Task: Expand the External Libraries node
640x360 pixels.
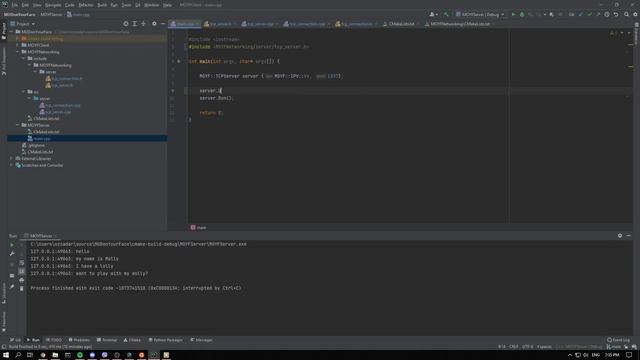Action: 11,158
